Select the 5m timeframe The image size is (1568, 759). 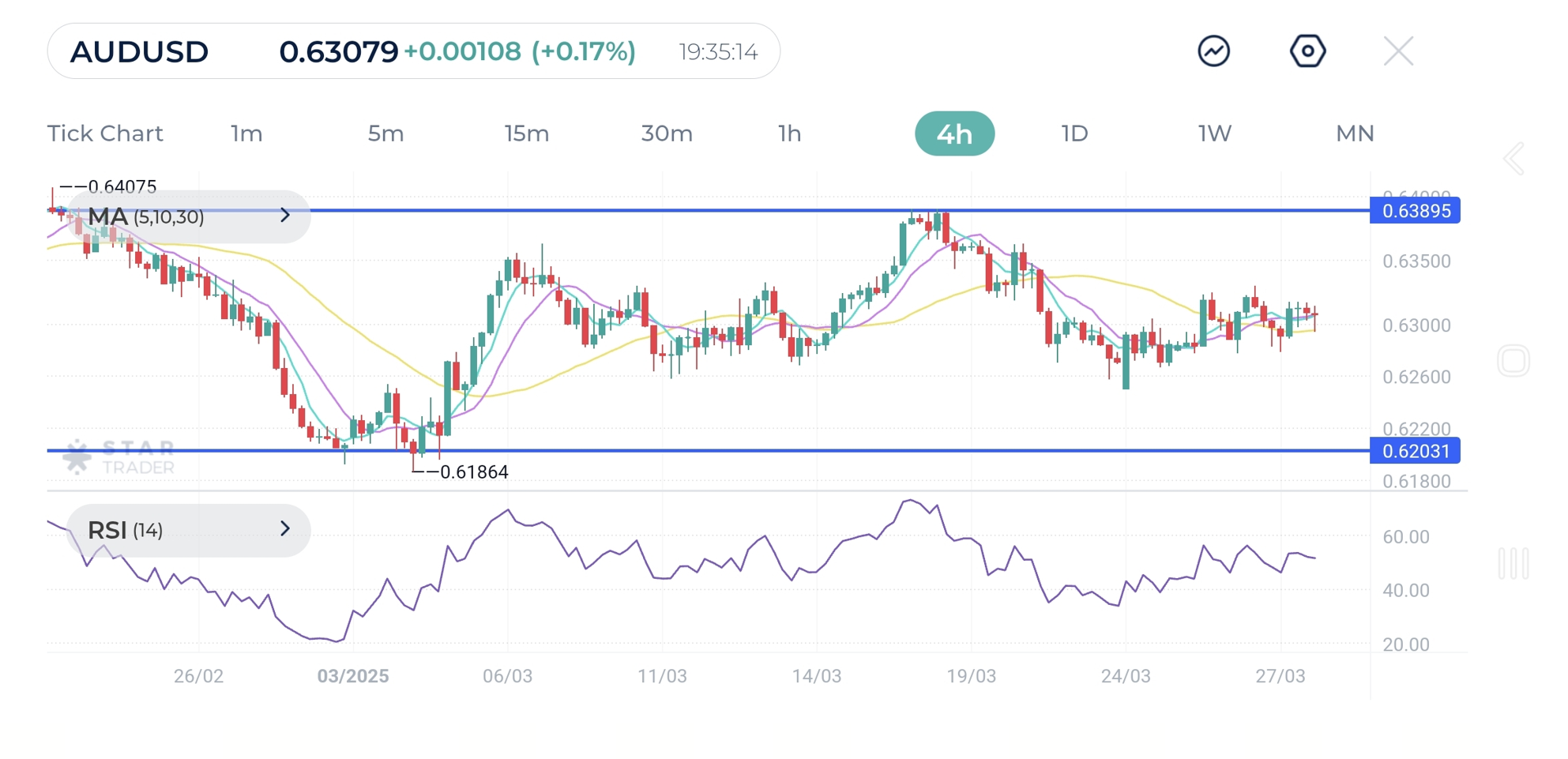(x=385, y=133)
